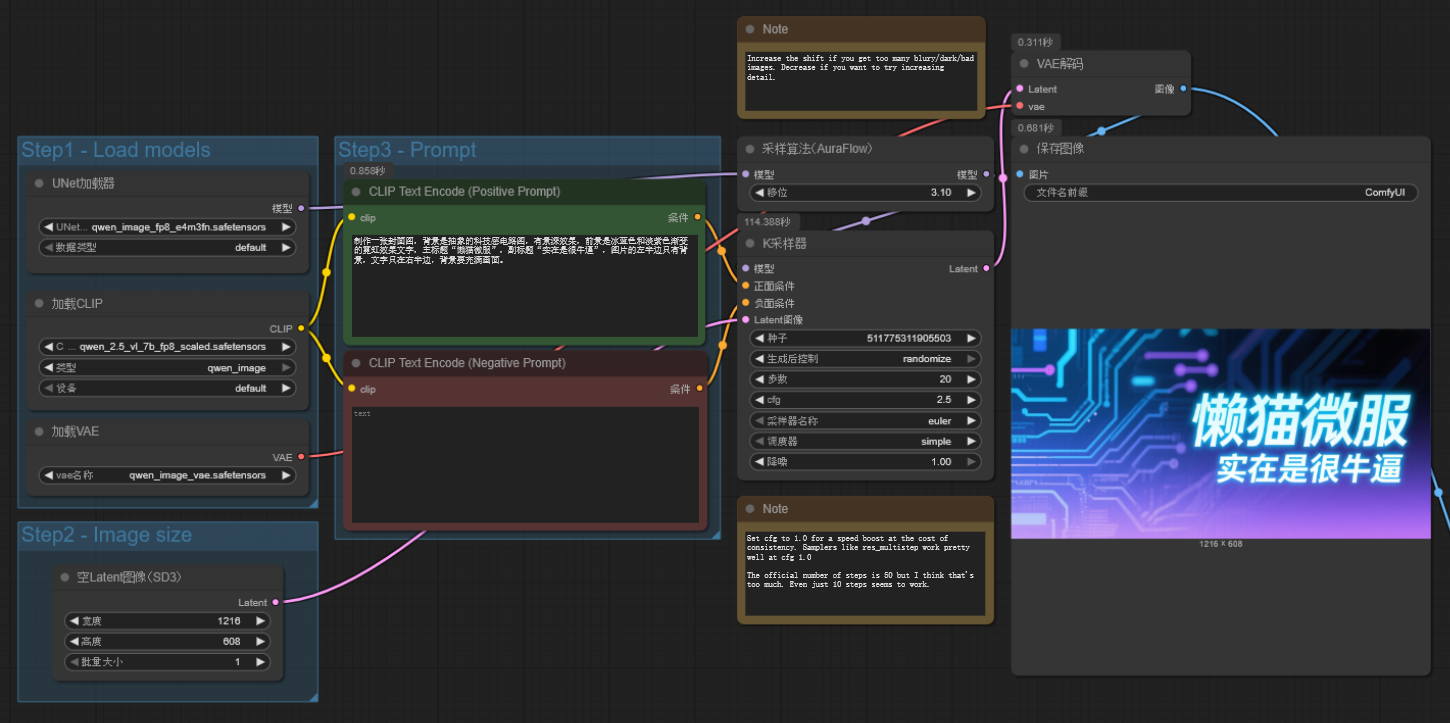Collapse the K采样器 node header dot
Screen dimensions: 1450x723
tap(750, 243)
